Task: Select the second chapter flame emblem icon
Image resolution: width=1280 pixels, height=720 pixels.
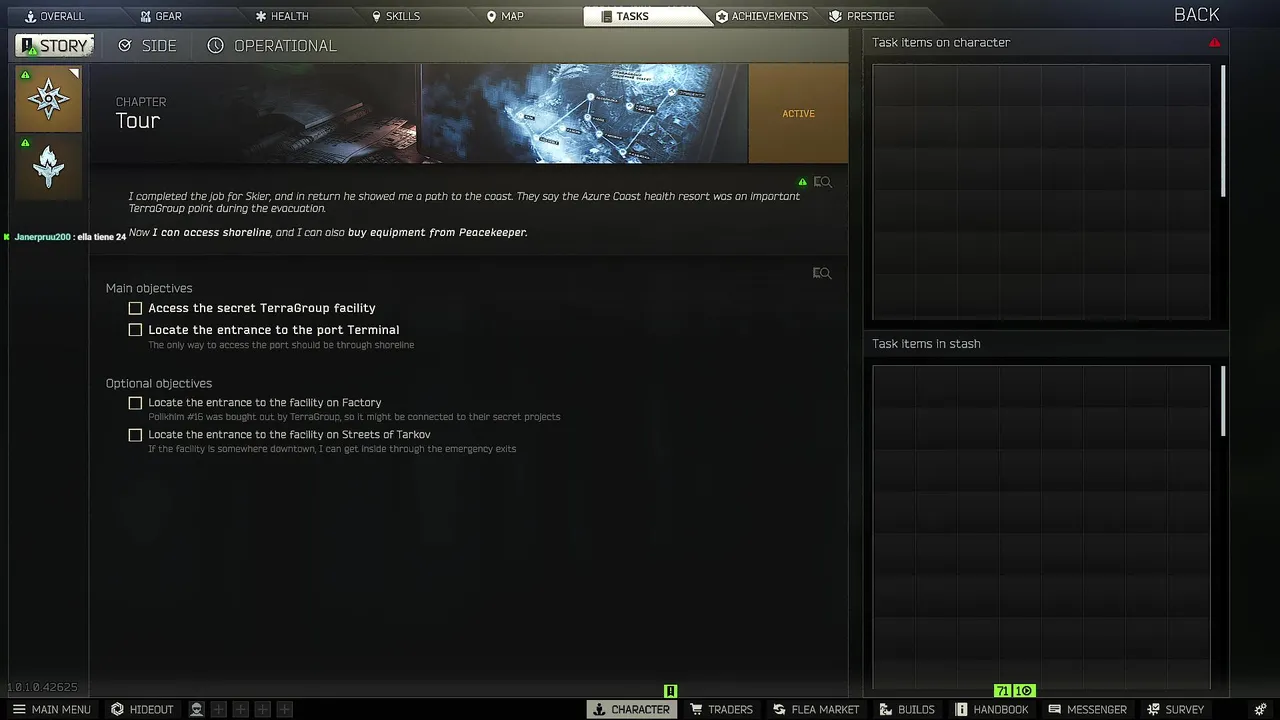Action: [48, 167]
